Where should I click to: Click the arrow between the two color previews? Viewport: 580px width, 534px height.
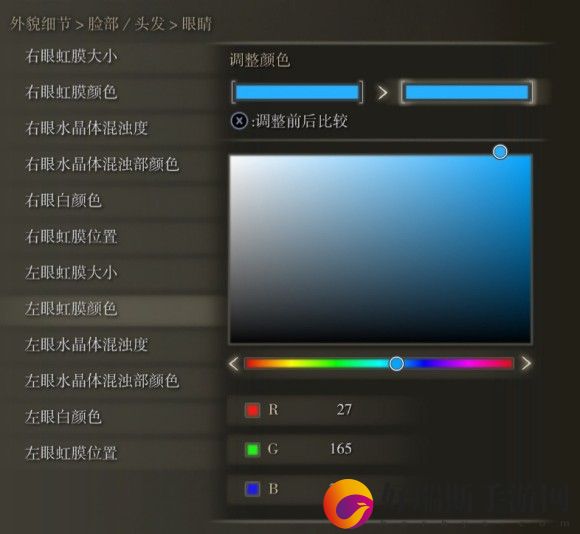[x=382, y=92]
